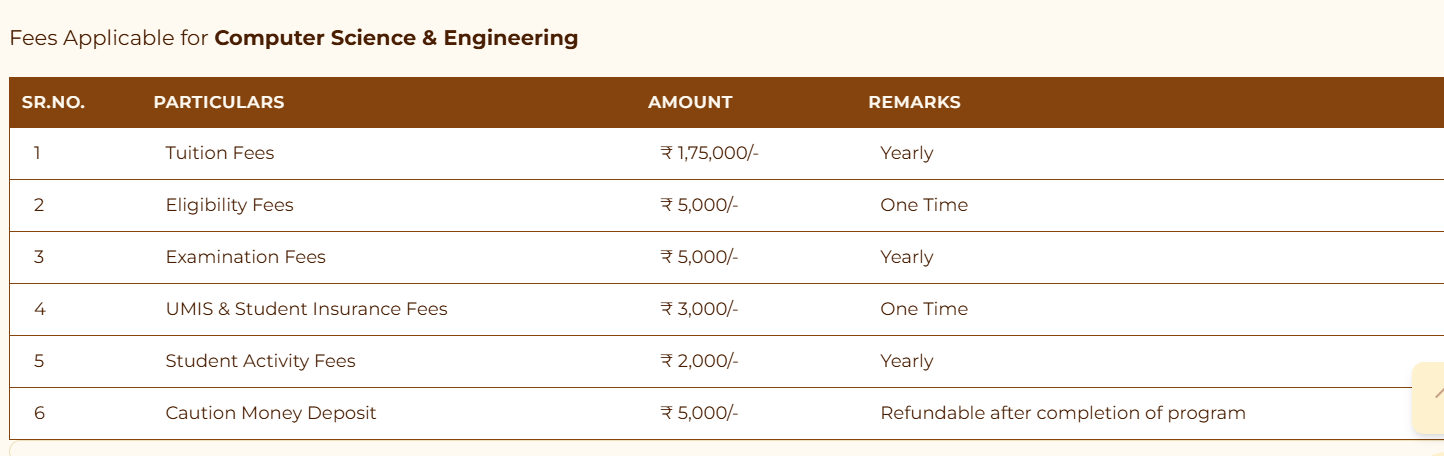
Task: Click the scroll-to-top arrow button
Action: point(1430,397)
